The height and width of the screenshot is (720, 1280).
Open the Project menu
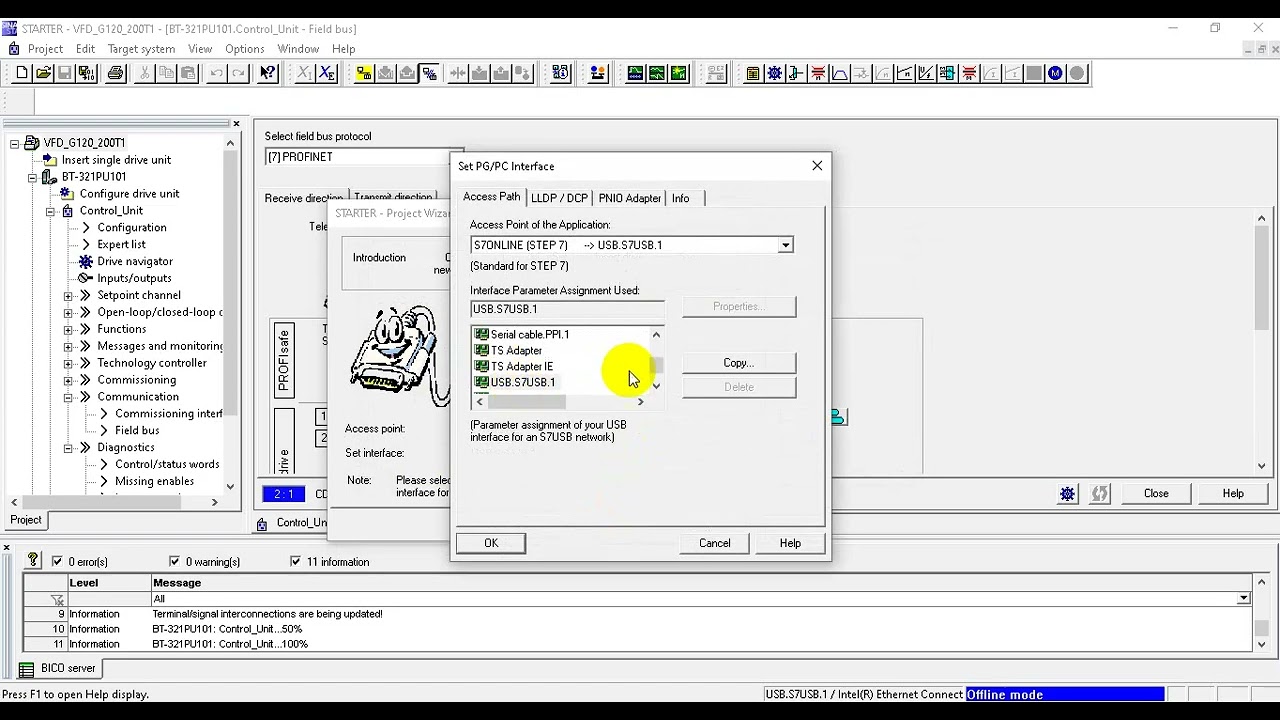click(45, 49)
